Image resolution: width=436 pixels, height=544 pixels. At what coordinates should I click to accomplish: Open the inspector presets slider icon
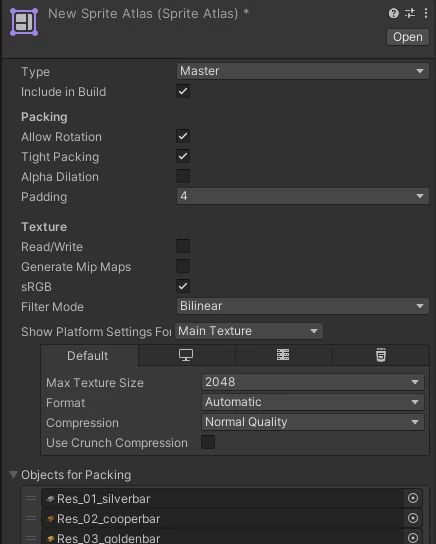[410, 14]
